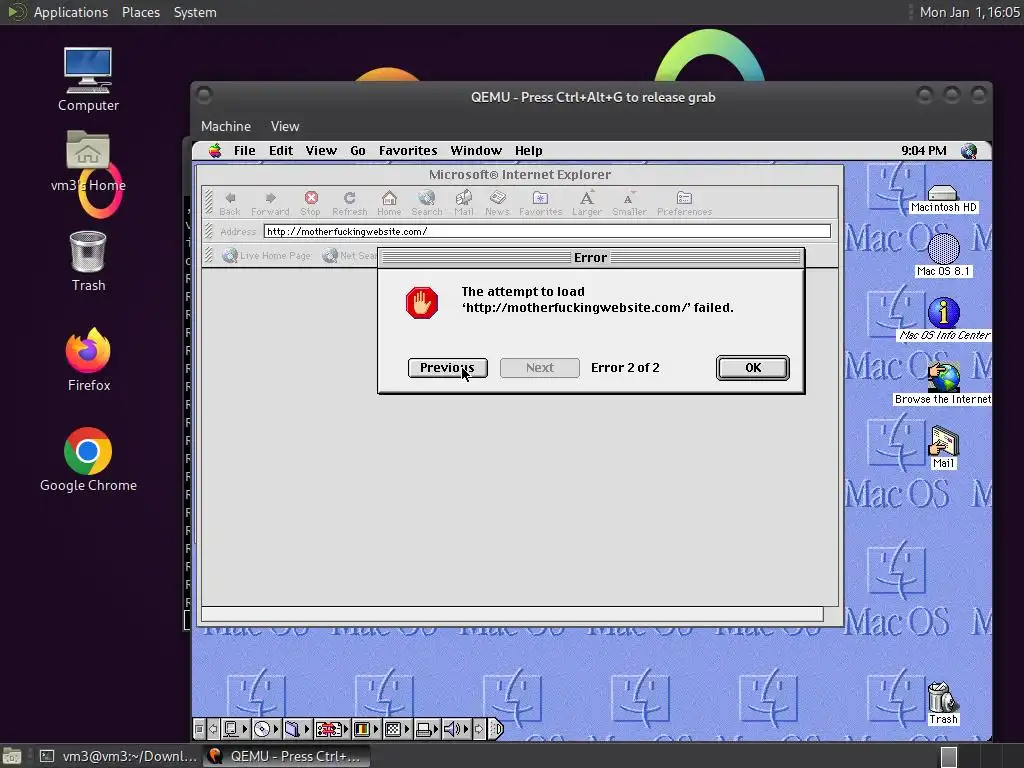
Task: Dismiss the Error dialog with OK
Action: coord(753,368)
